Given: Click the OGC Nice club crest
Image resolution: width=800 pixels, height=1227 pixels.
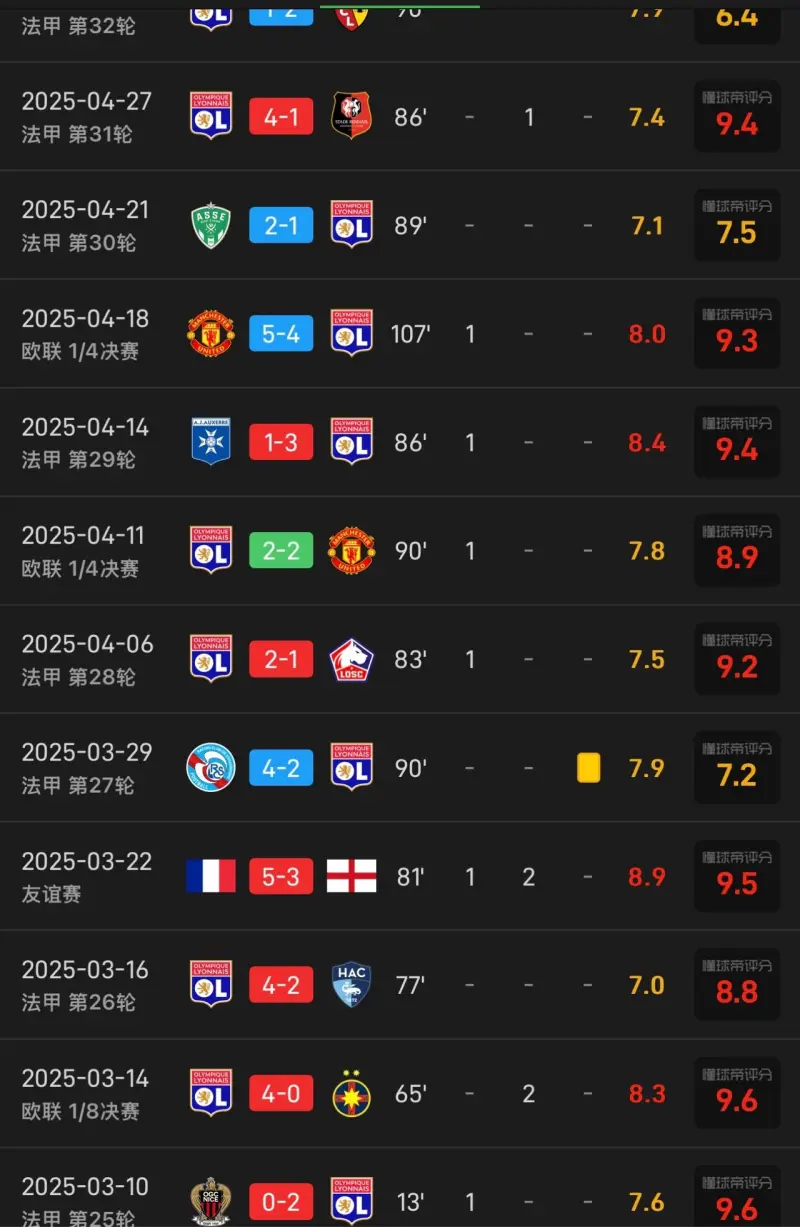Looking at the screenshot, I should pyautogui.click(x=211, y=1202).
